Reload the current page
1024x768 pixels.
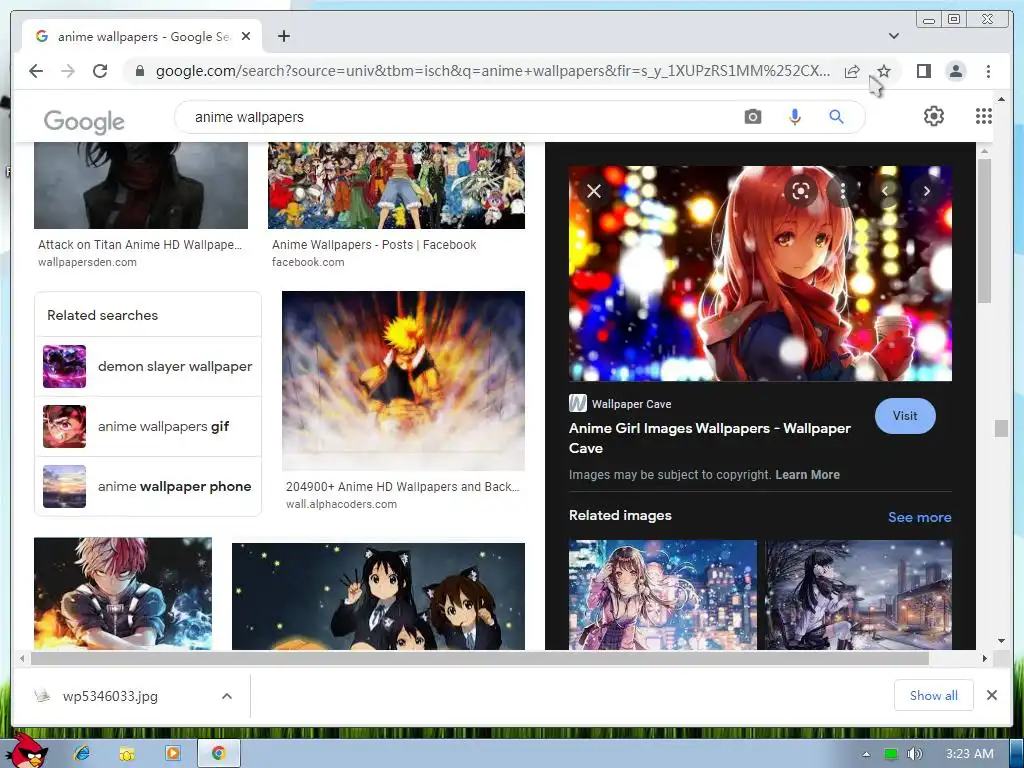point(100,71)
